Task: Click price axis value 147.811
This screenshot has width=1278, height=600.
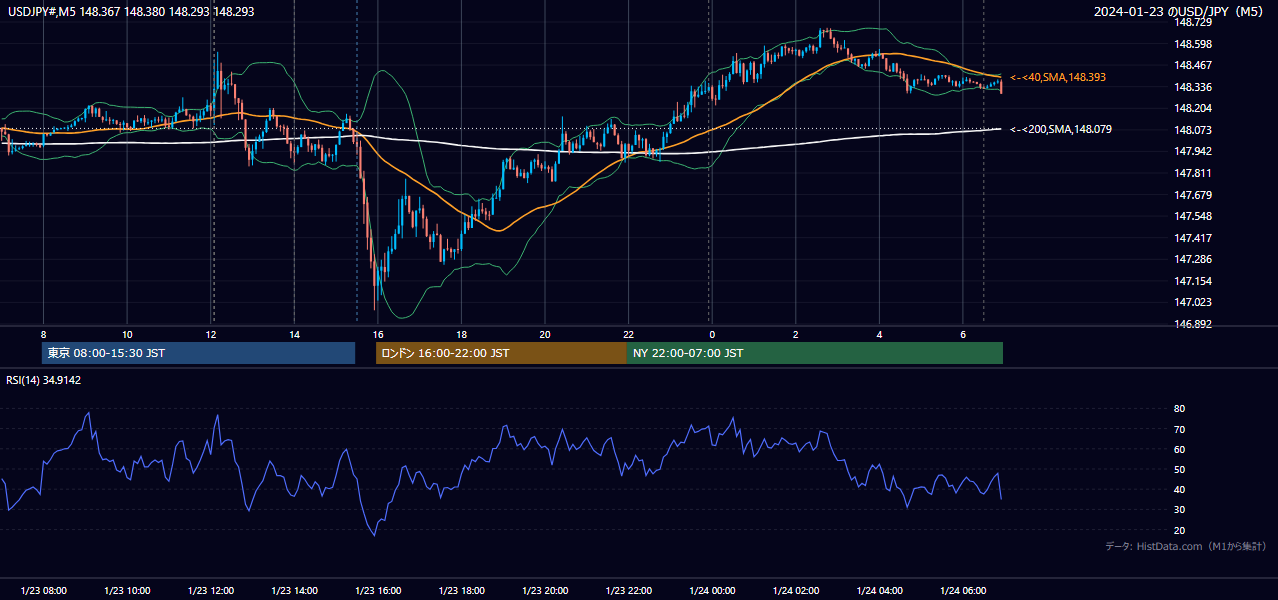Action: pyautogui.click(x=1193, y=173)
